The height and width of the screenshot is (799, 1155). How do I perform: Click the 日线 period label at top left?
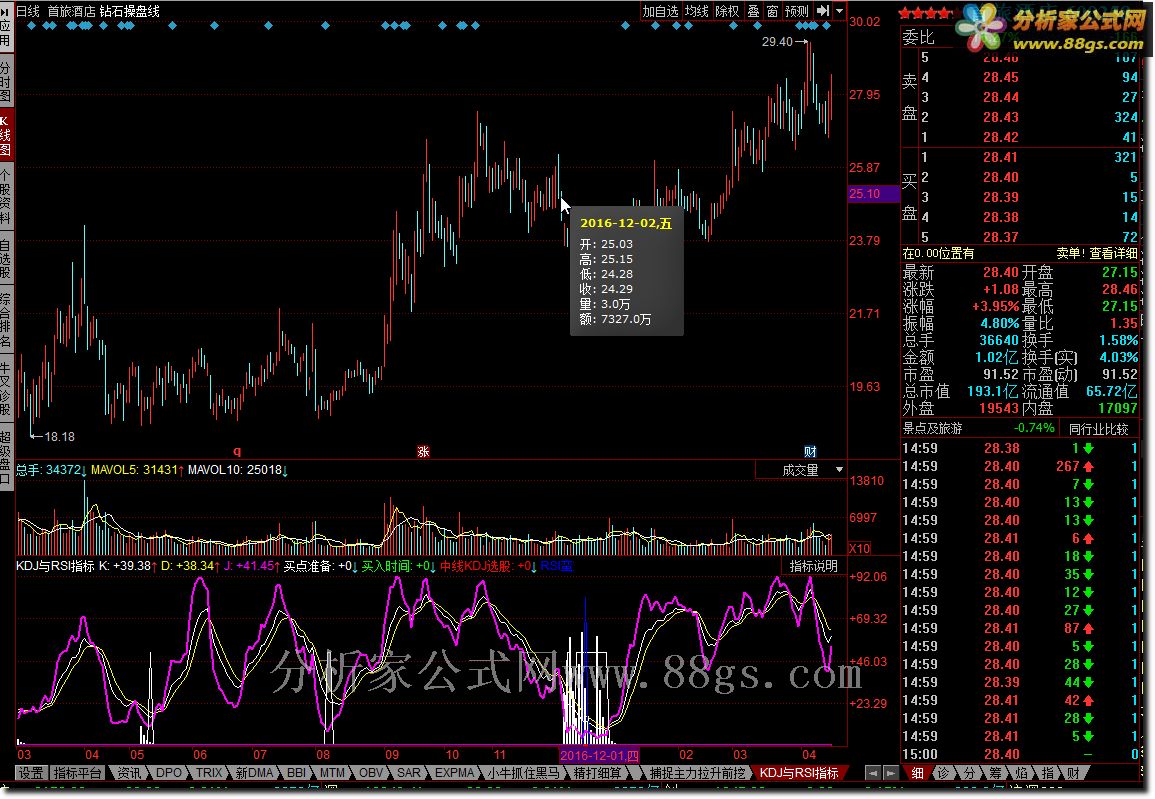pyautogui.click(x=28, y=11)
